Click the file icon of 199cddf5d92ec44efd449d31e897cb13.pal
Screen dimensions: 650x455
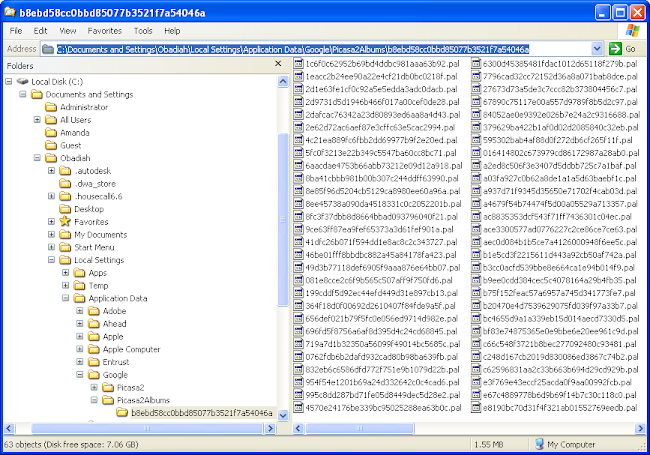click(x=298, y=293)
